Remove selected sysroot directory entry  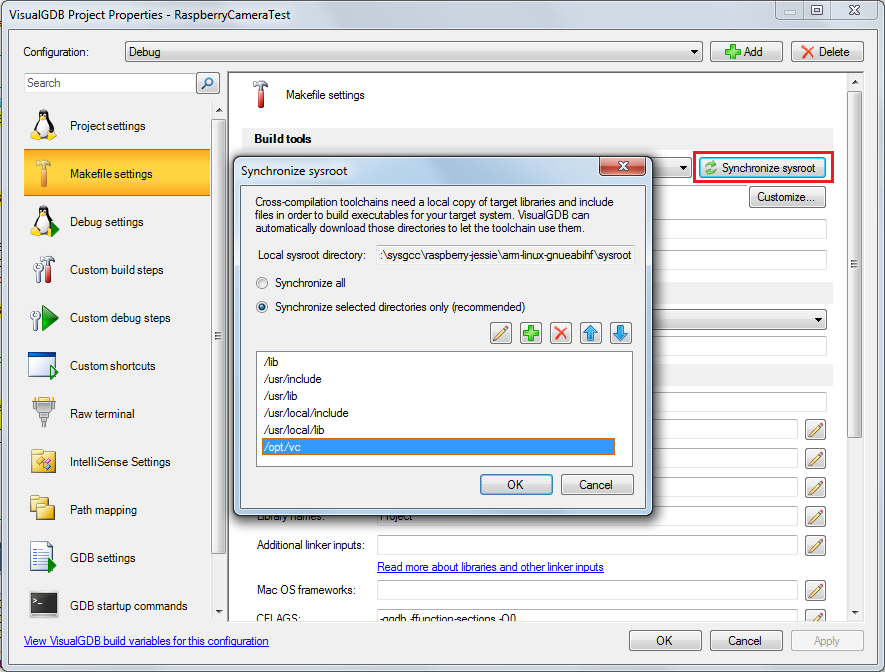click(x=560, y=333)
